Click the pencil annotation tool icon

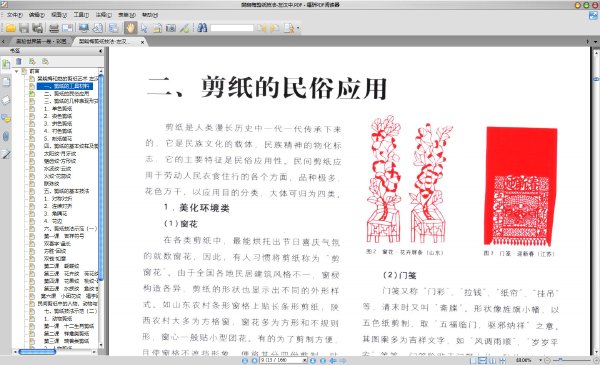point(184,28)
